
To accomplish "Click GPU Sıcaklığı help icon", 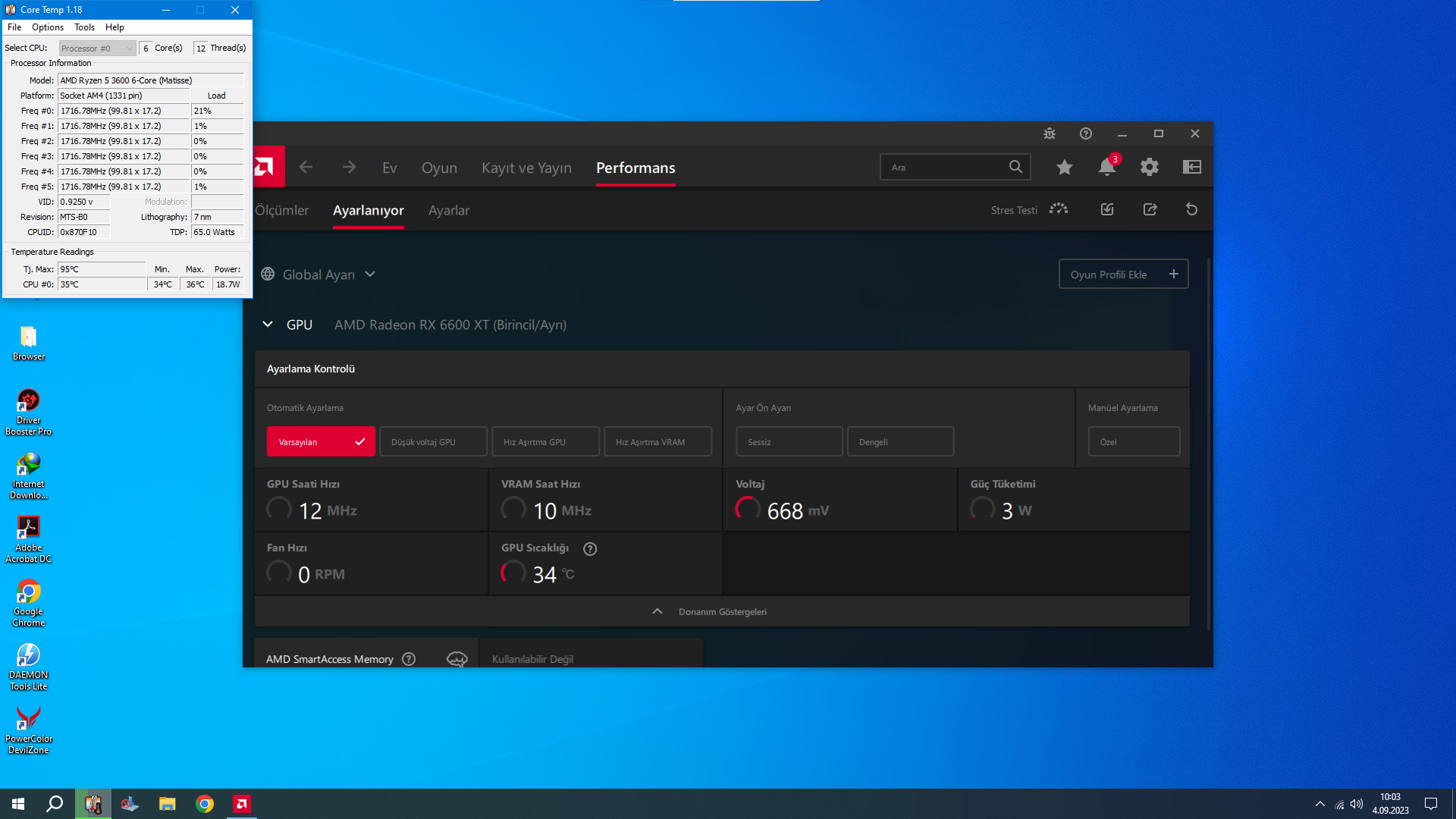I will (590, 549).
